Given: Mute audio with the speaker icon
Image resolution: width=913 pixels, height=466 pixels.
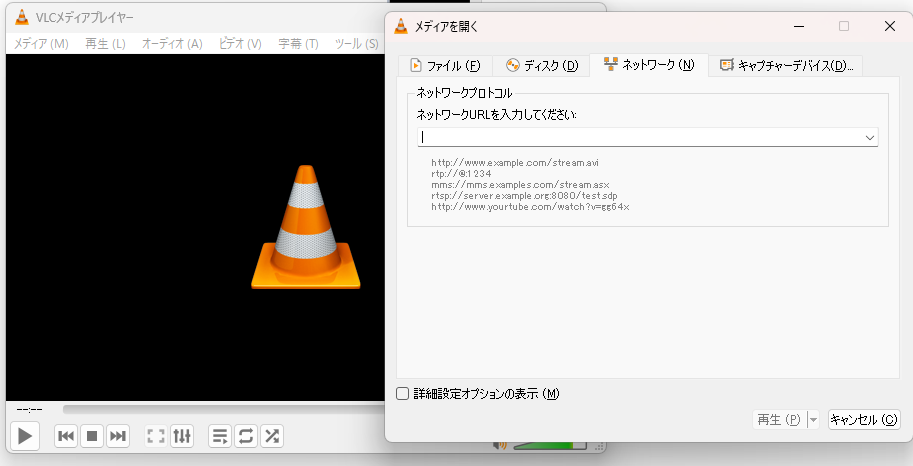Looking at the screenshot, I should coord(500,446).
